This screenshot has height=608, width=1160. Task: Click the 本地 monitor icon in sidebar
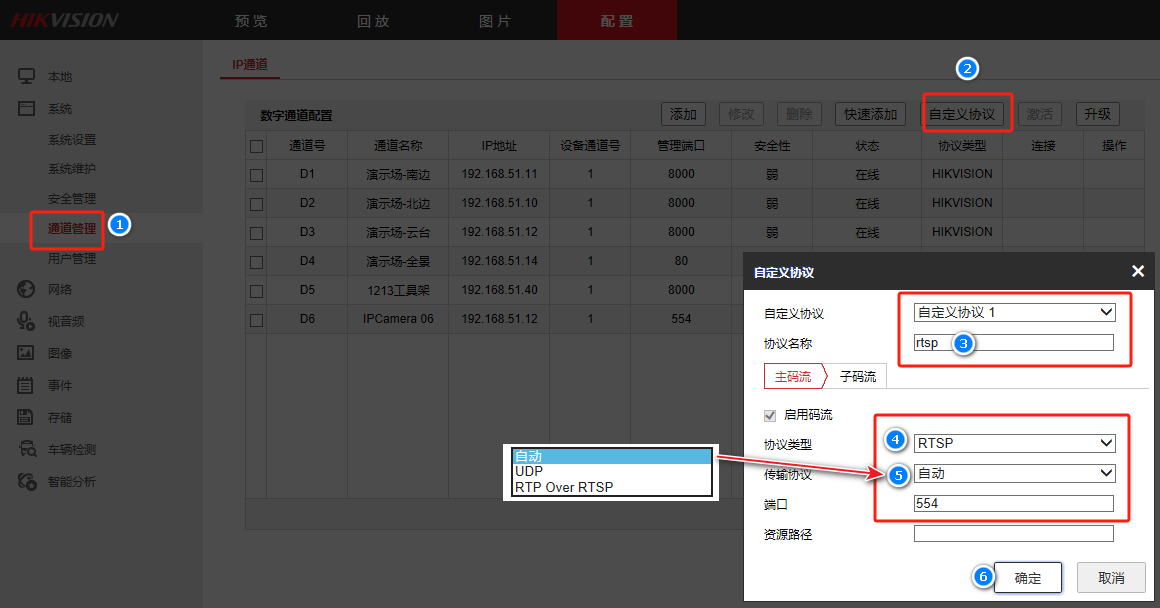[x=27, y=77]
